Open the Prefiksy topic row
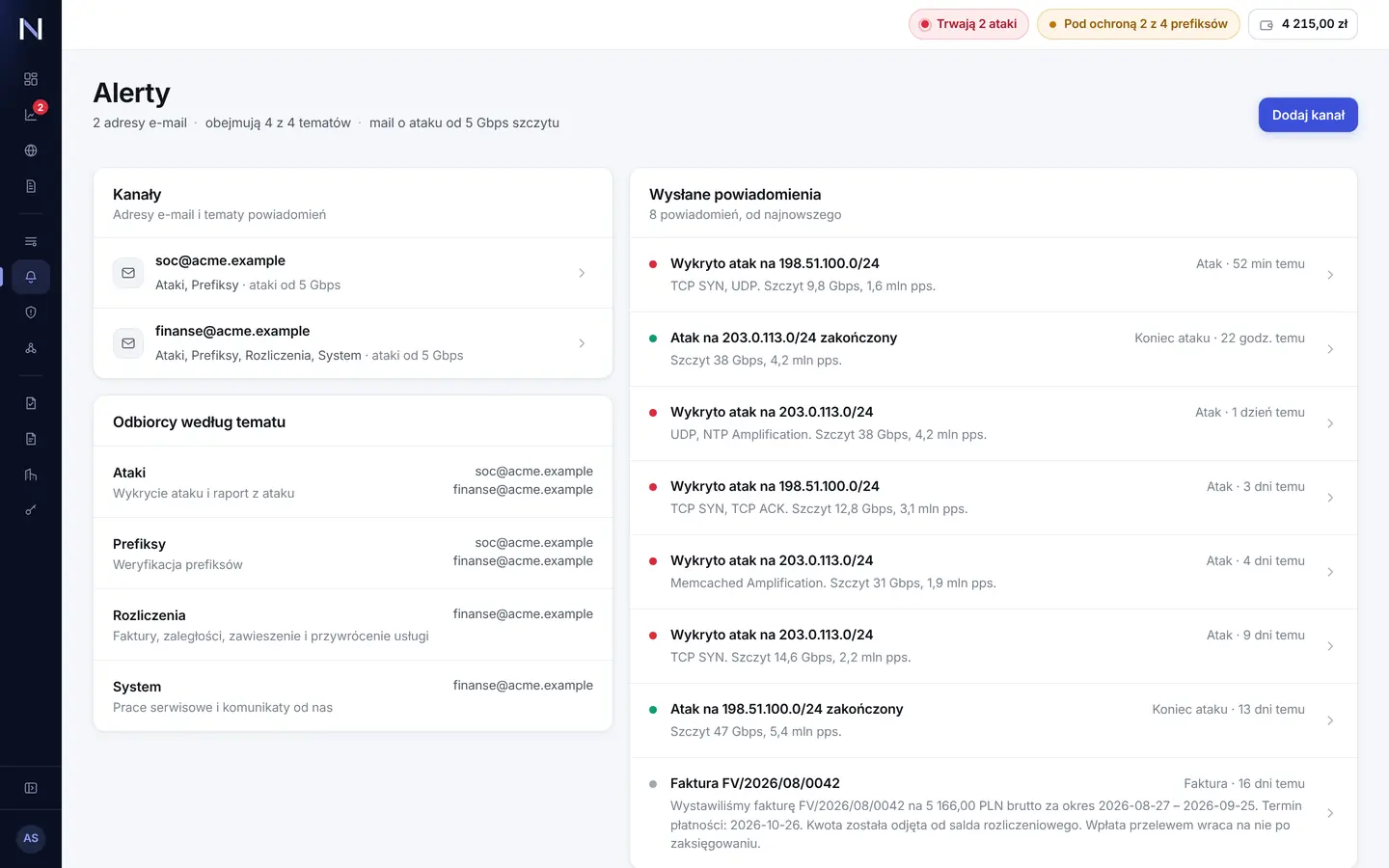Viewport: 1389px width, 868px height. [x=353, y=554]
